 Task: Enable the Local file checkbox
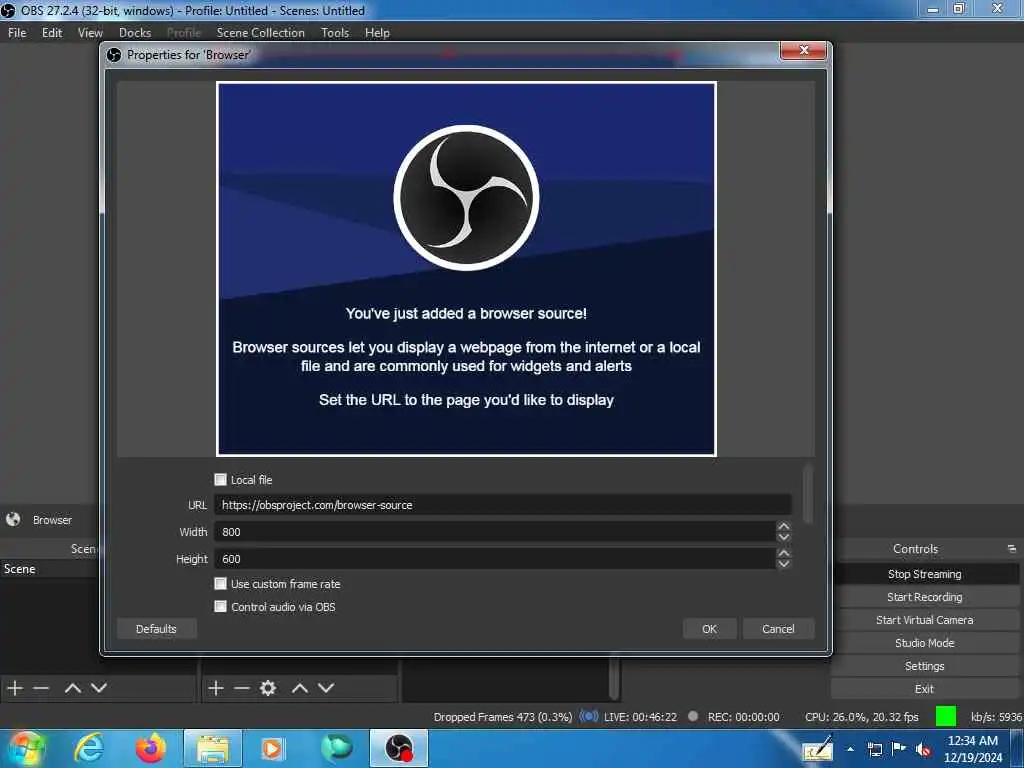(x=221, y=479)
